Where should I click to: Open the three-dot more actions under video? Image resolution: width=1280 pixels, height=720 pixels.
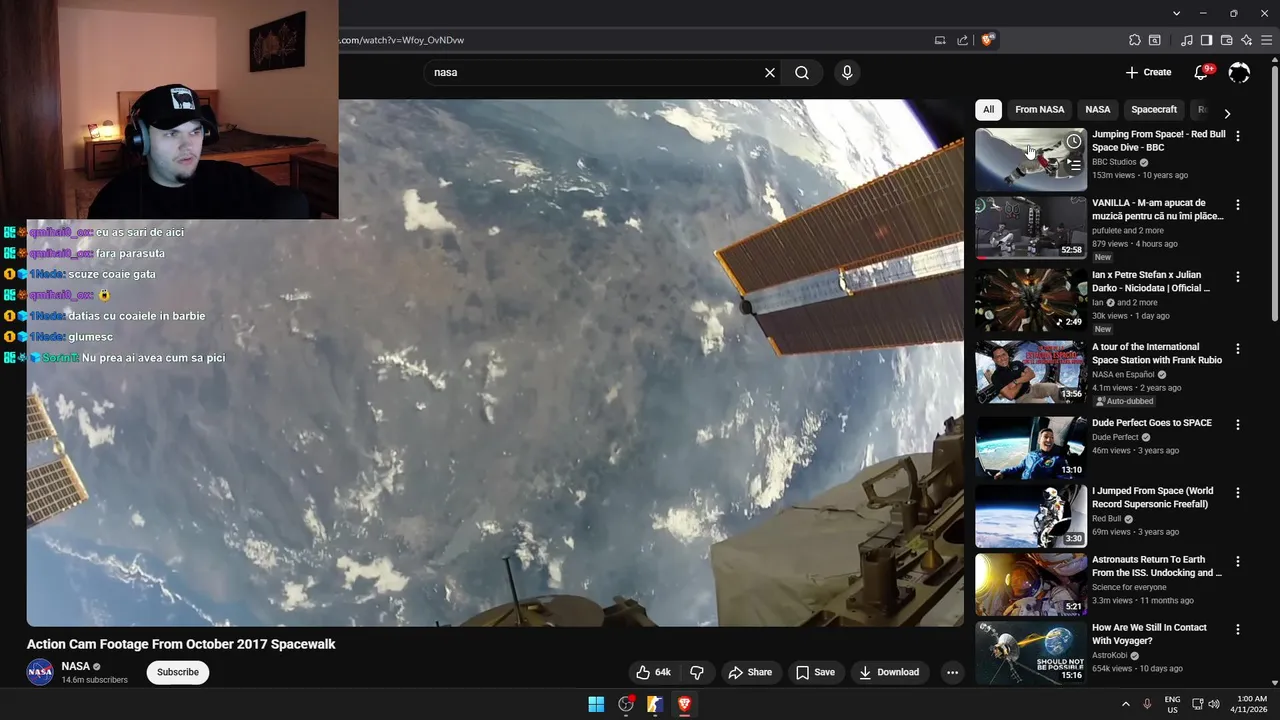click(x=952, y=672)
